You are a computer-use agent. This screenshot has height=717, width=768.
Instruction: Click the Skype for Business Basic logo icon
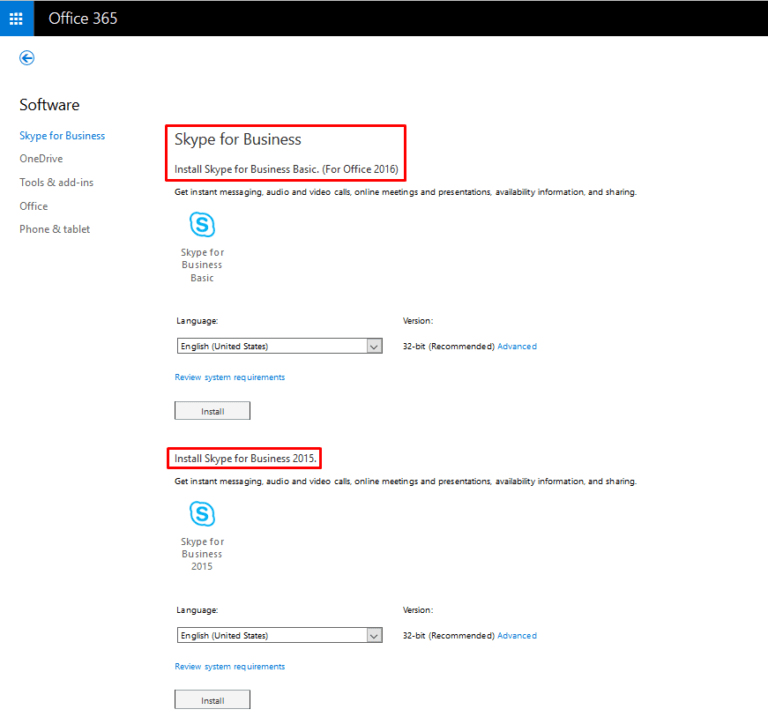tap(202, 225)
